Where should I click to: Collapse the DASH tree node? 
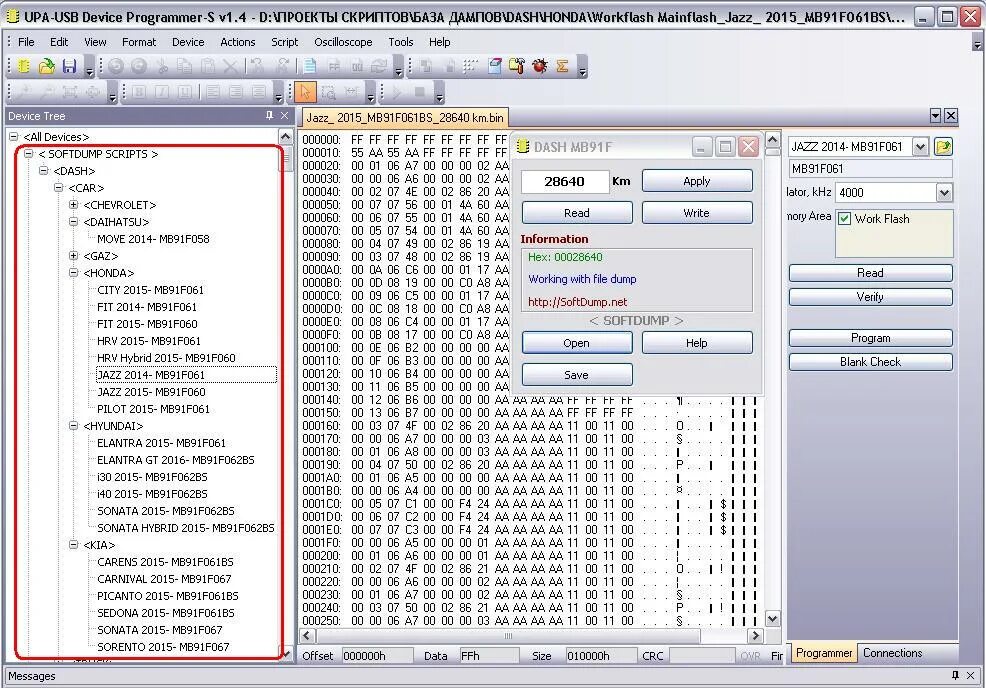(x=43, y=170)
